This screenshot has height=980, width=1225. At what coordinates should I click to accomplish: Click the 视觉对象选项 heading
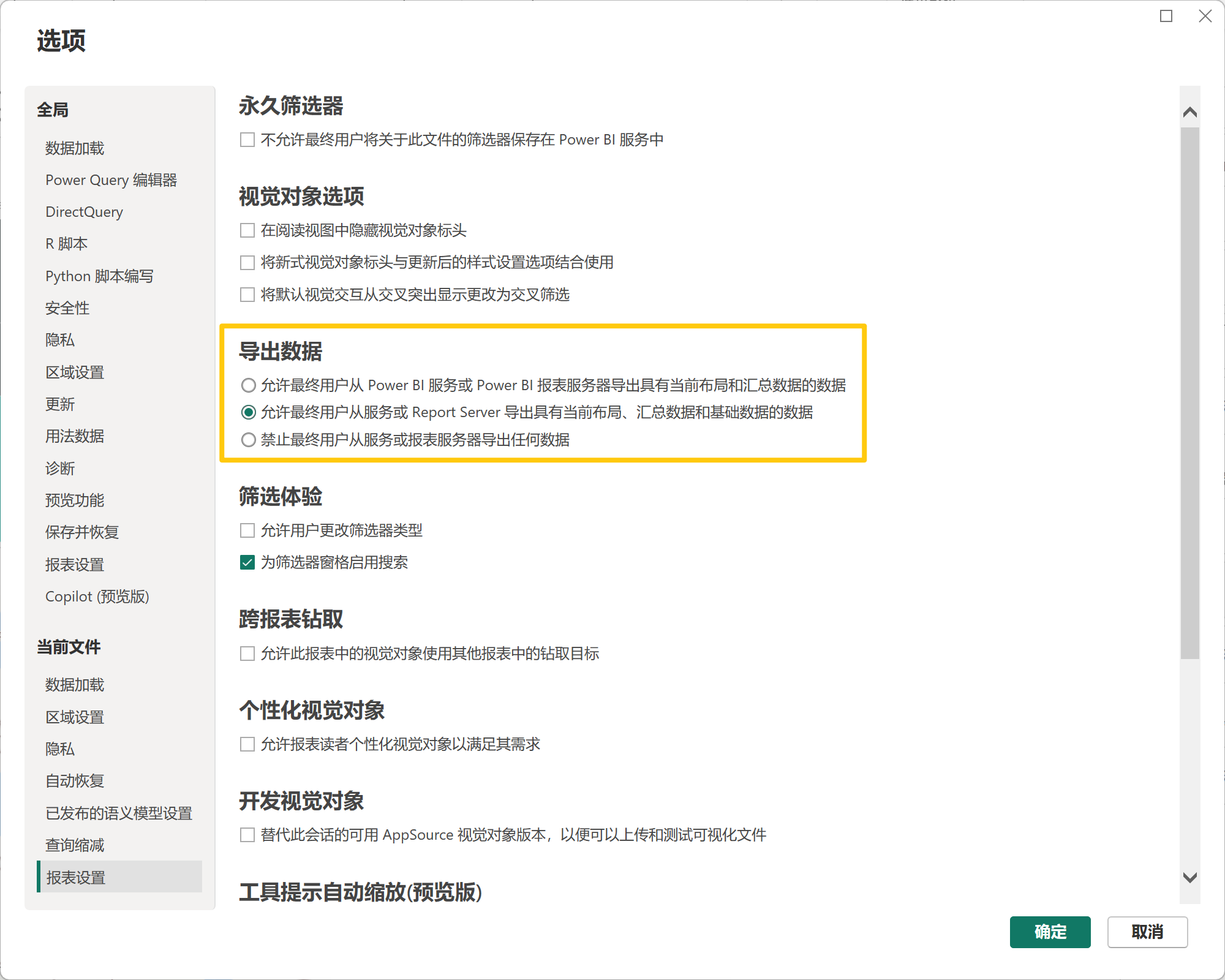pos(301,197)
